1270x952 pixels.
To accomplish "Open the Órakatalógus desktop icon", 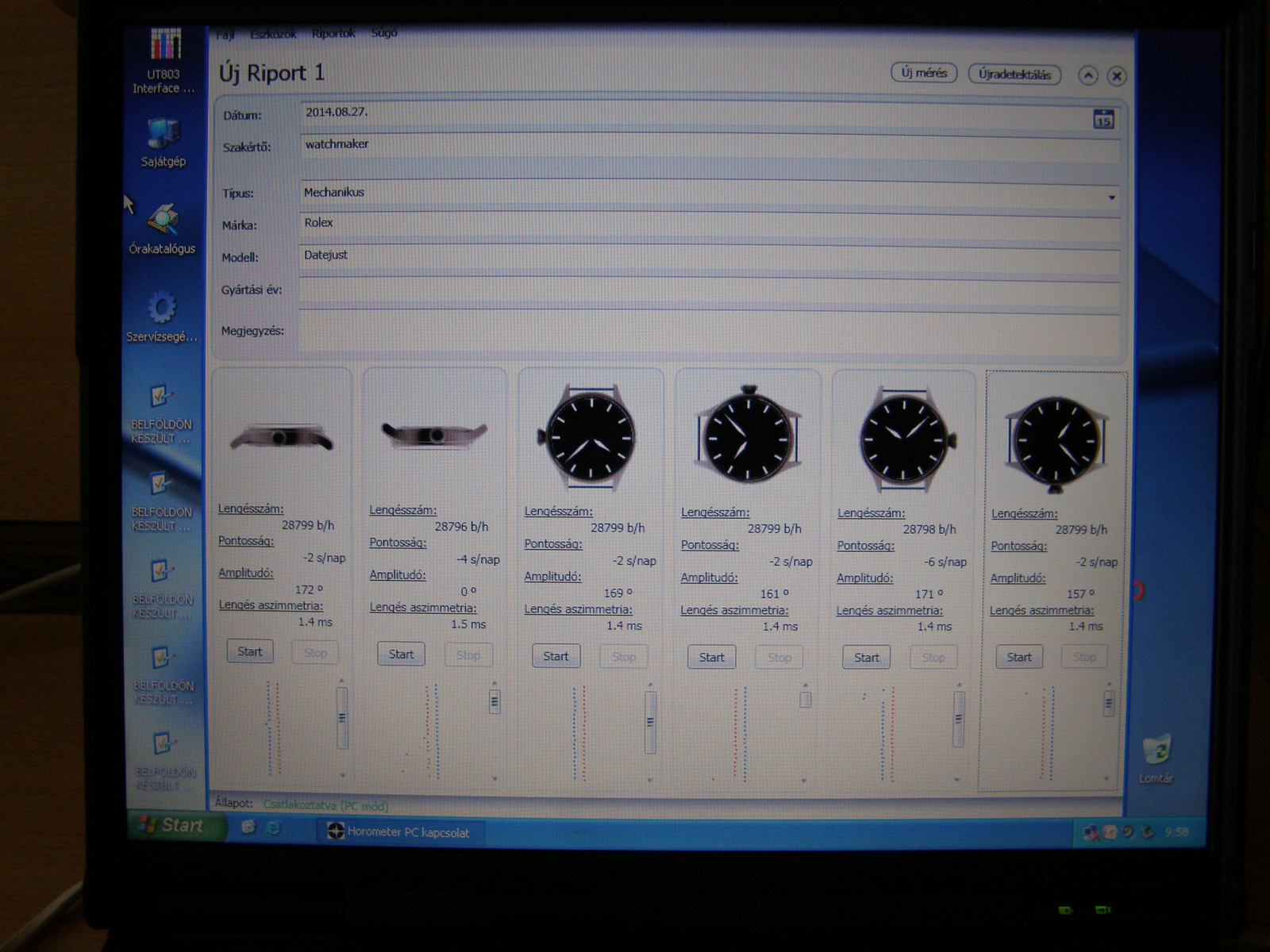I will (x=162, y=228).
